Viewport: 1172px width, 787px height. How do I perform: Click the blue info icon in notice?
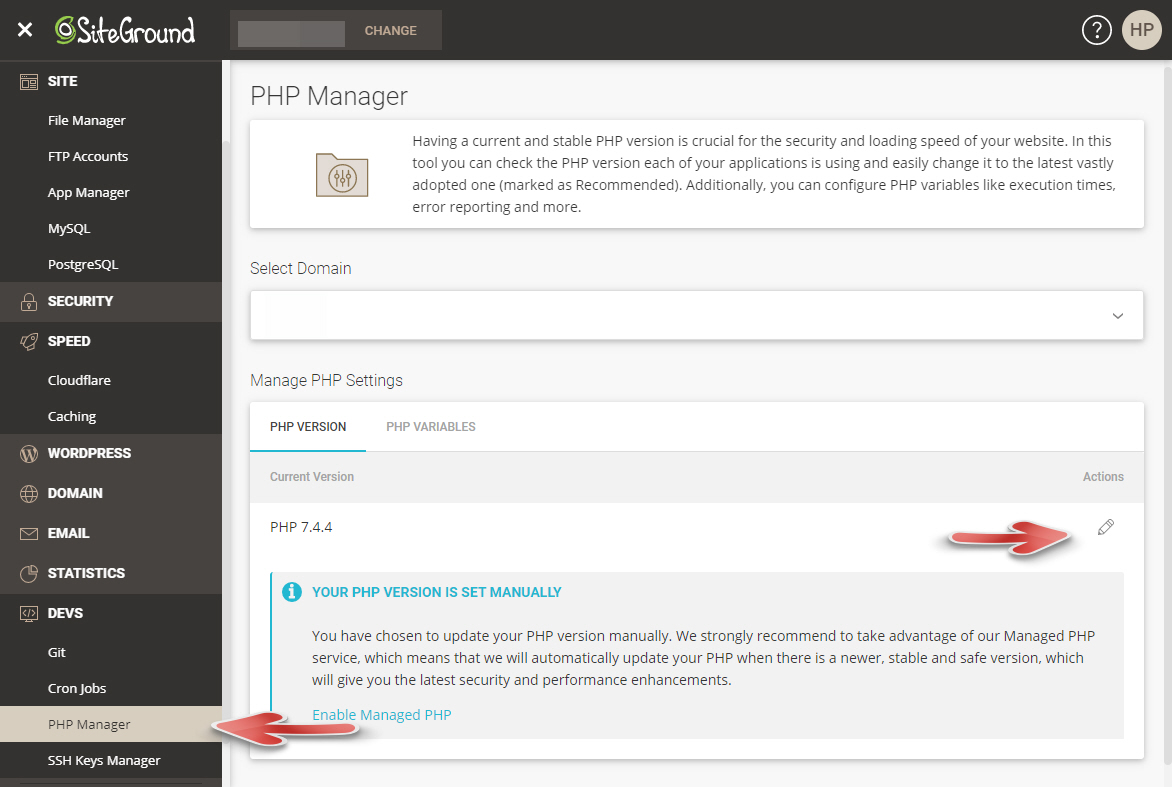tap(292, 592)
